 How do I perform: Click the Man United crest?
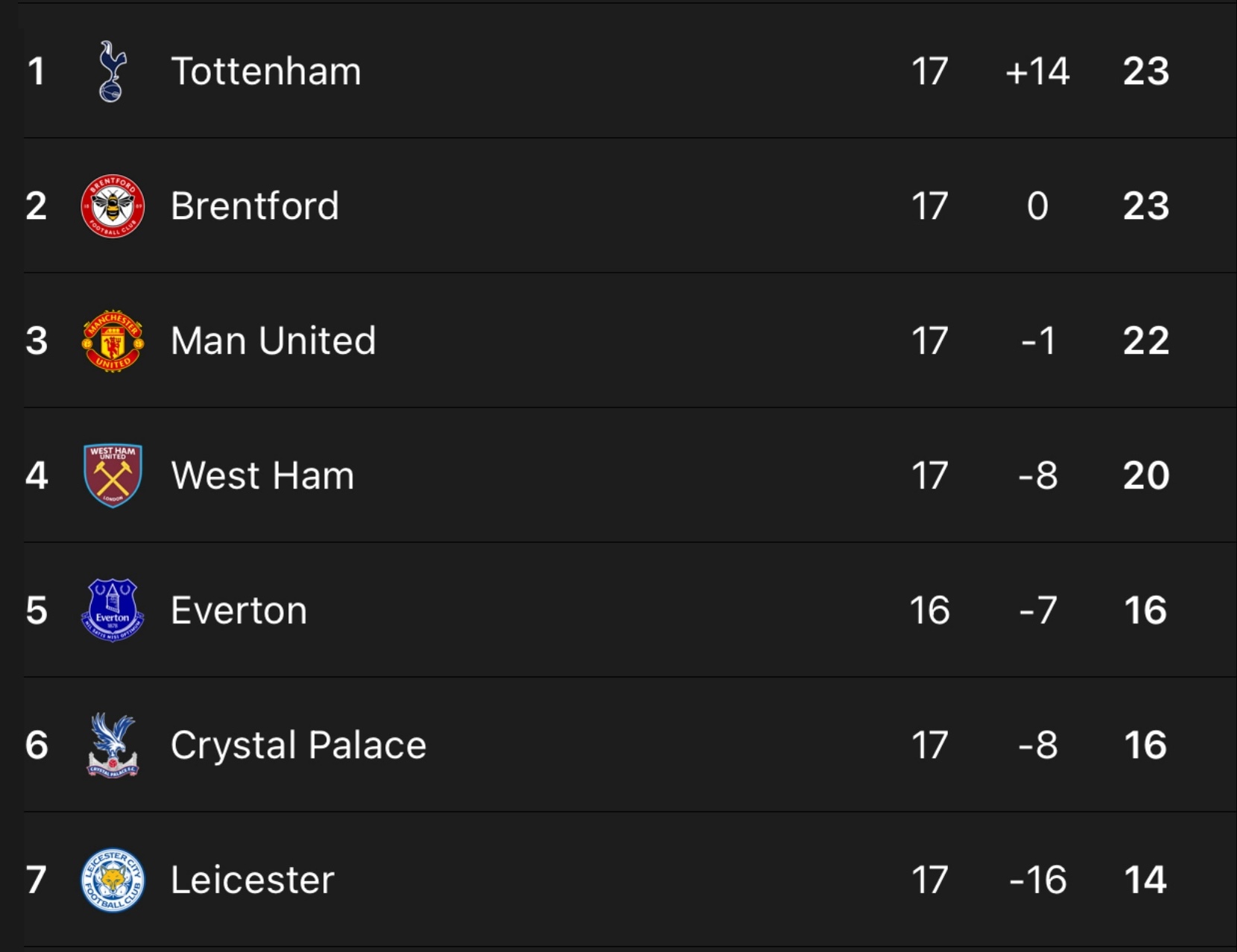coord(113,341)
